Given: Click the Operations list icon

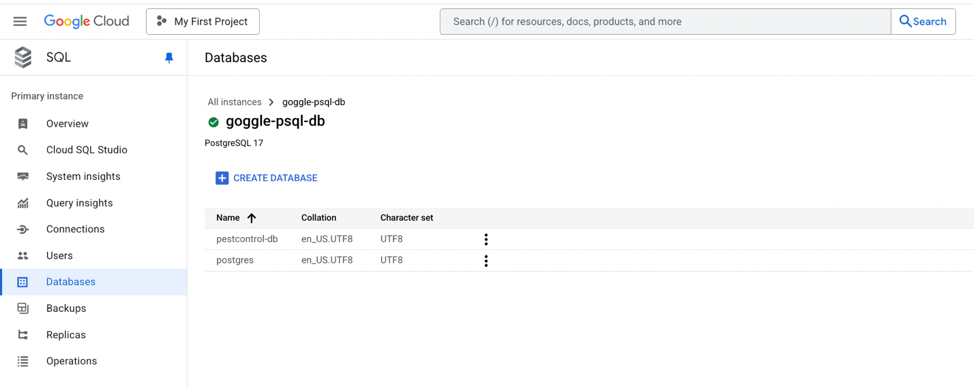Looking at the screenshot, I should click(x=23, y=361).
